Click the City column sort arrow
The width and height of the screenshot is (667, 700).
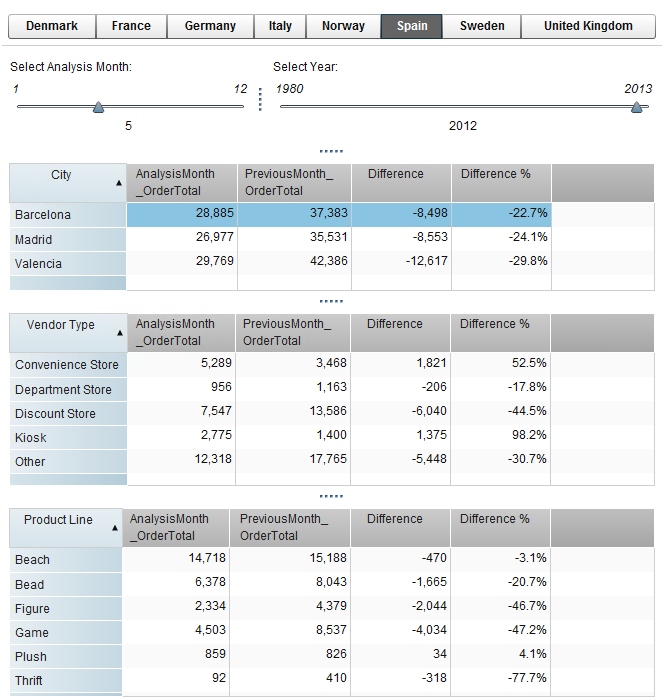(x=119, y=183)
